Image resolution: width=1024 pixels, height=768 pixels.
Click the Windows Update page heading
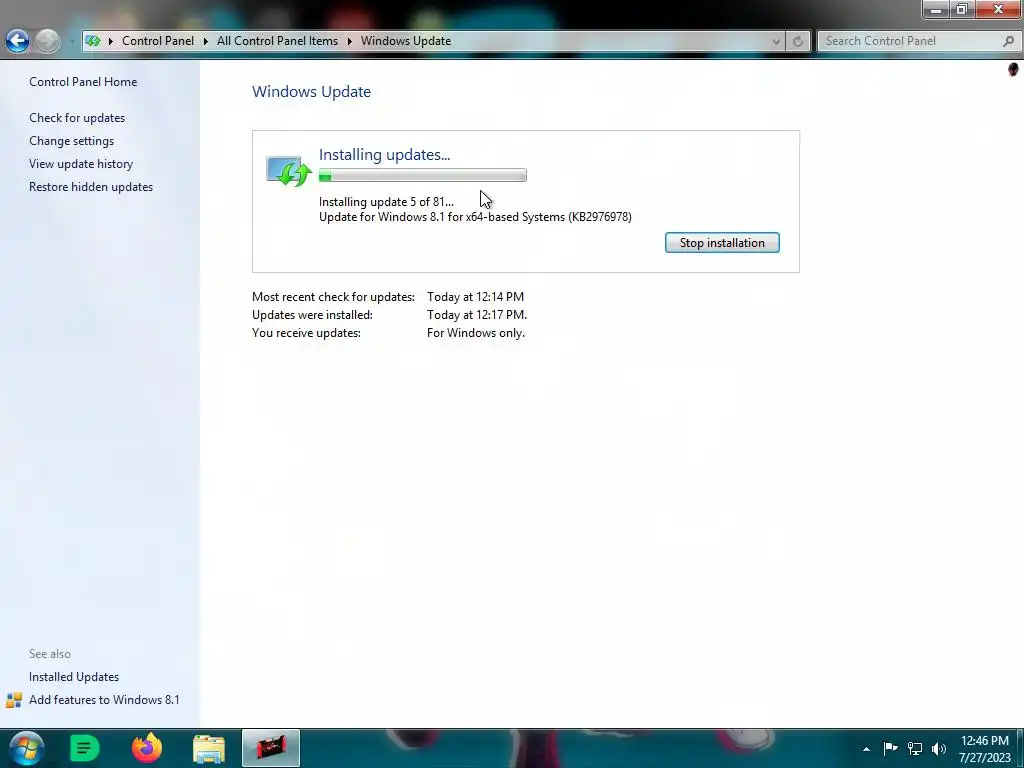(312, 91)
